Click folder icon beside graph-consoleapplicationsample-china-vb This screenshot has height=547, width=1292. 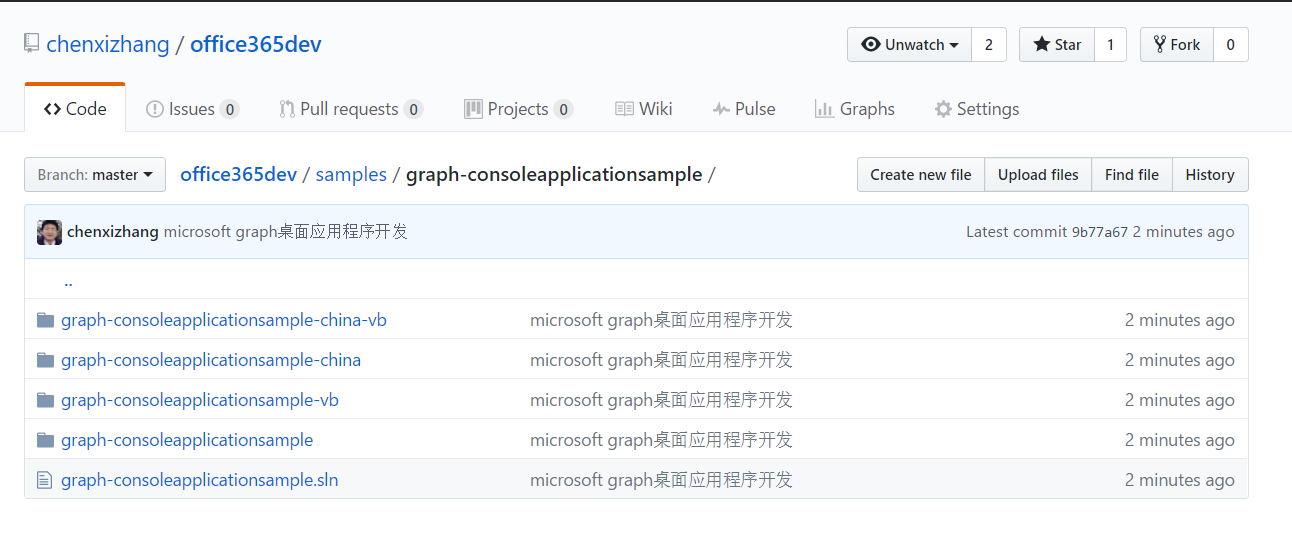coord(45,320)
